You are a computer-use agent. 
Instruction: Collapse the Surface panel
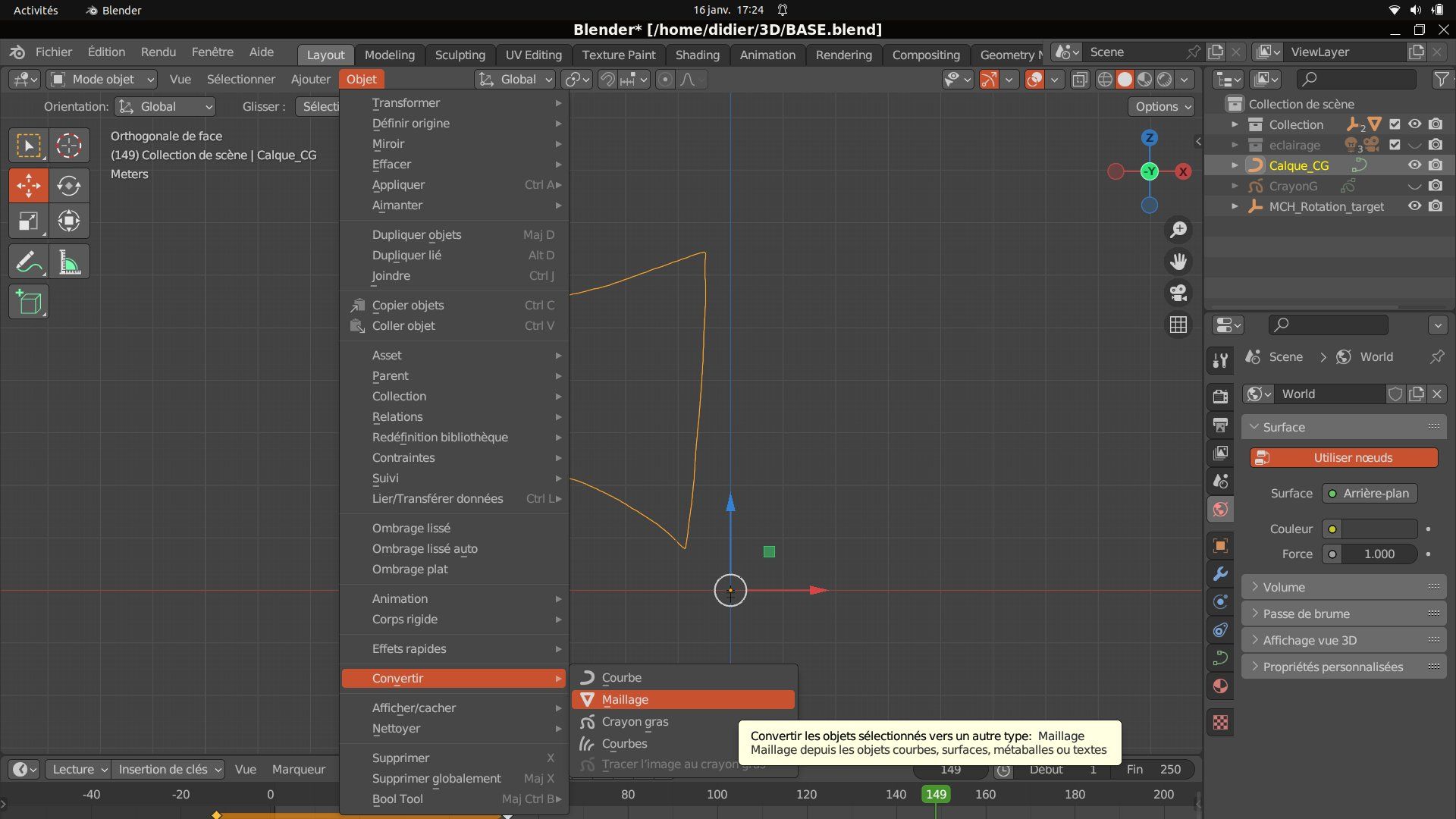pos(1344,427)
